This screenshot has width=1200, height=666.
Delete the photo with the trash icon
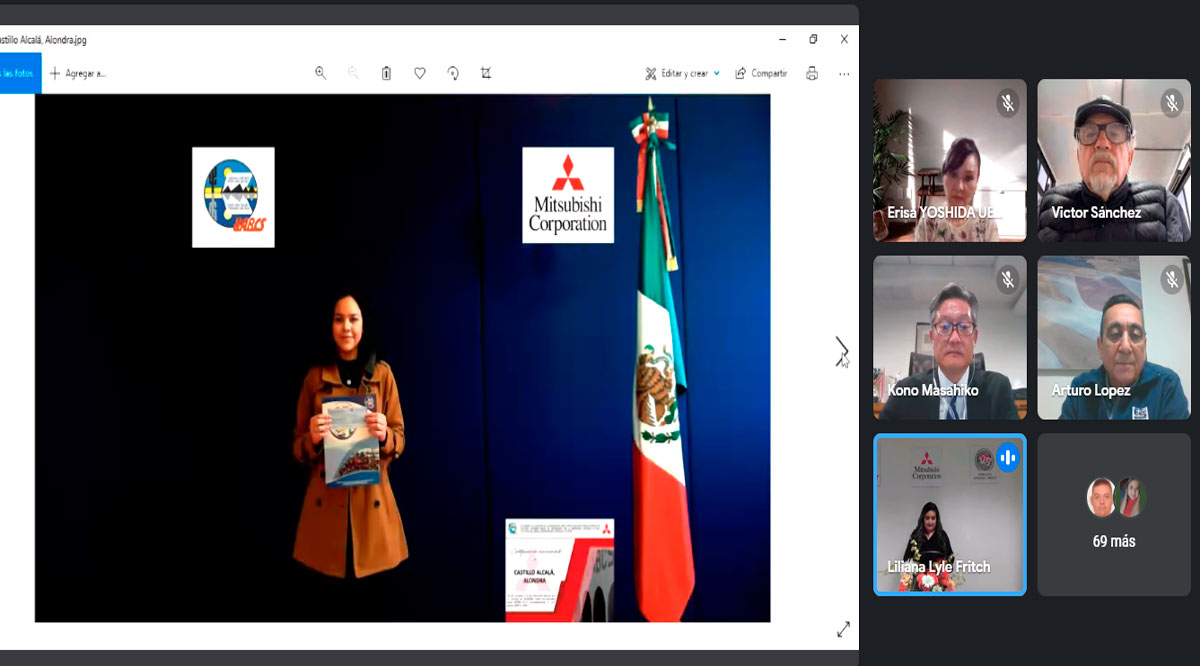(x=386, y=73)
